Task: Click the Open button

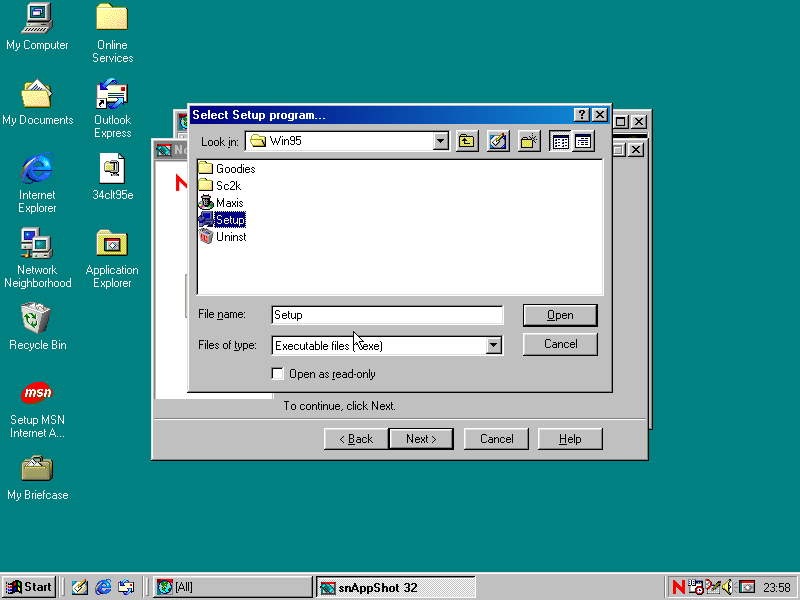Action: [560, 315]
